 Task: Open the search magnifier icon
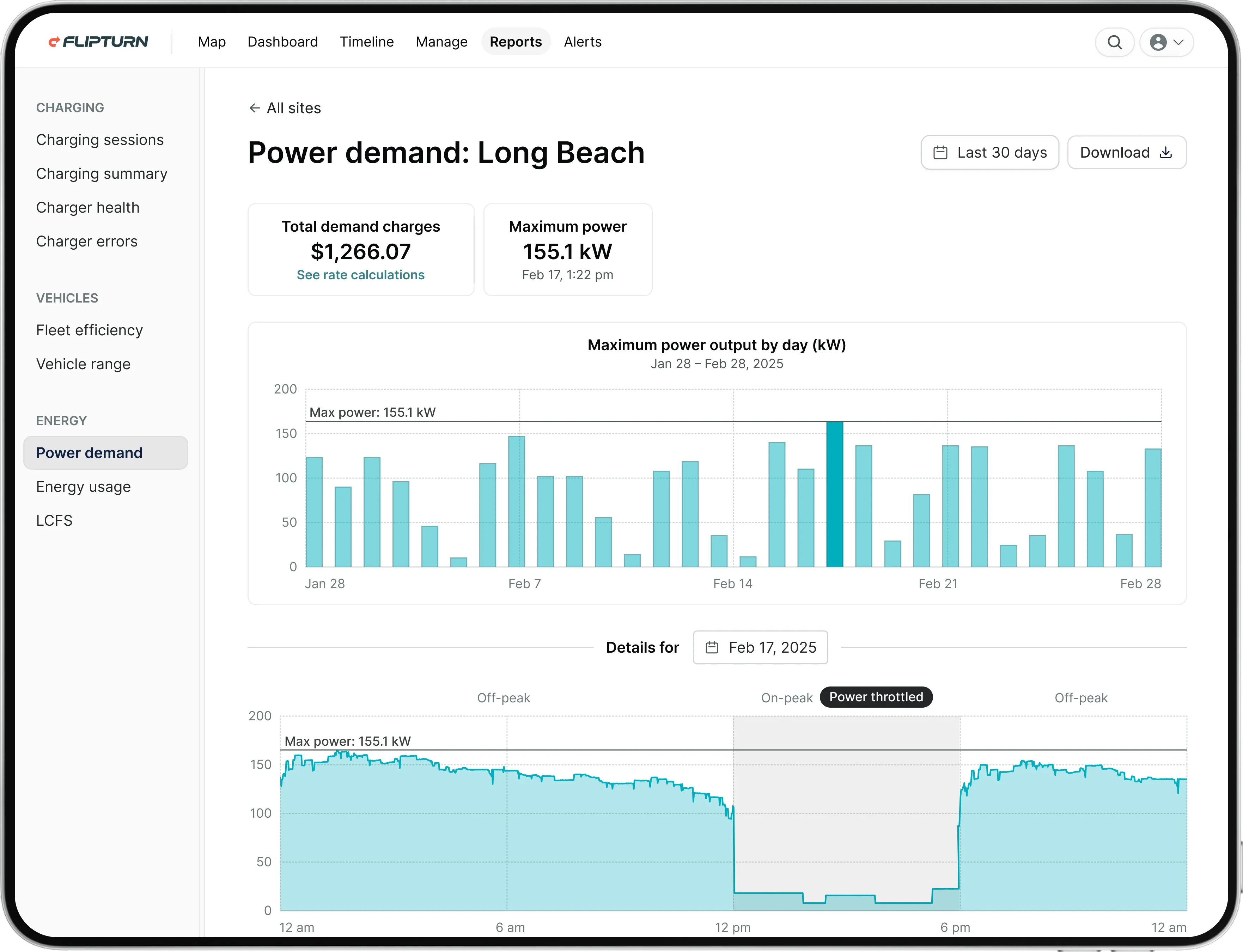pos(1114,42)
